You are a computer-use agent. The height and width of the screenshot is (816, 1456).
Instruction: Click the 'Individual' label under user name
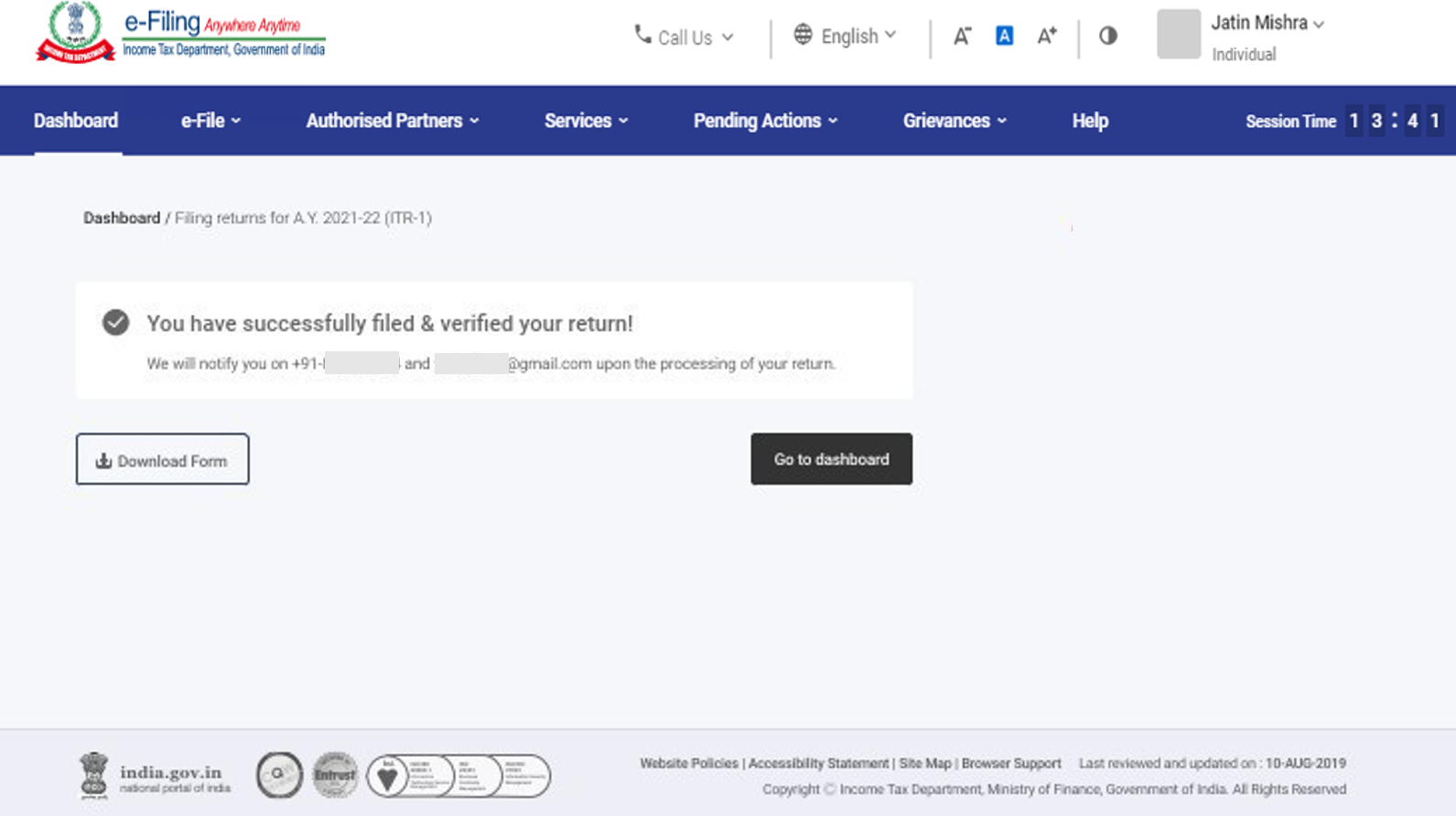pos(1244,55)
